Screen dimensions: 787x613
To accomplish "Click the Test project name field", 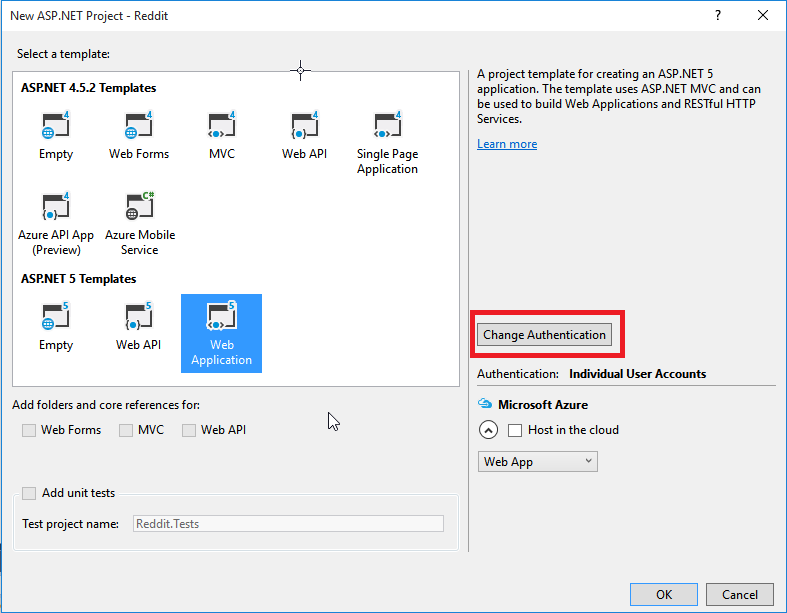I will tap(288, 524).
